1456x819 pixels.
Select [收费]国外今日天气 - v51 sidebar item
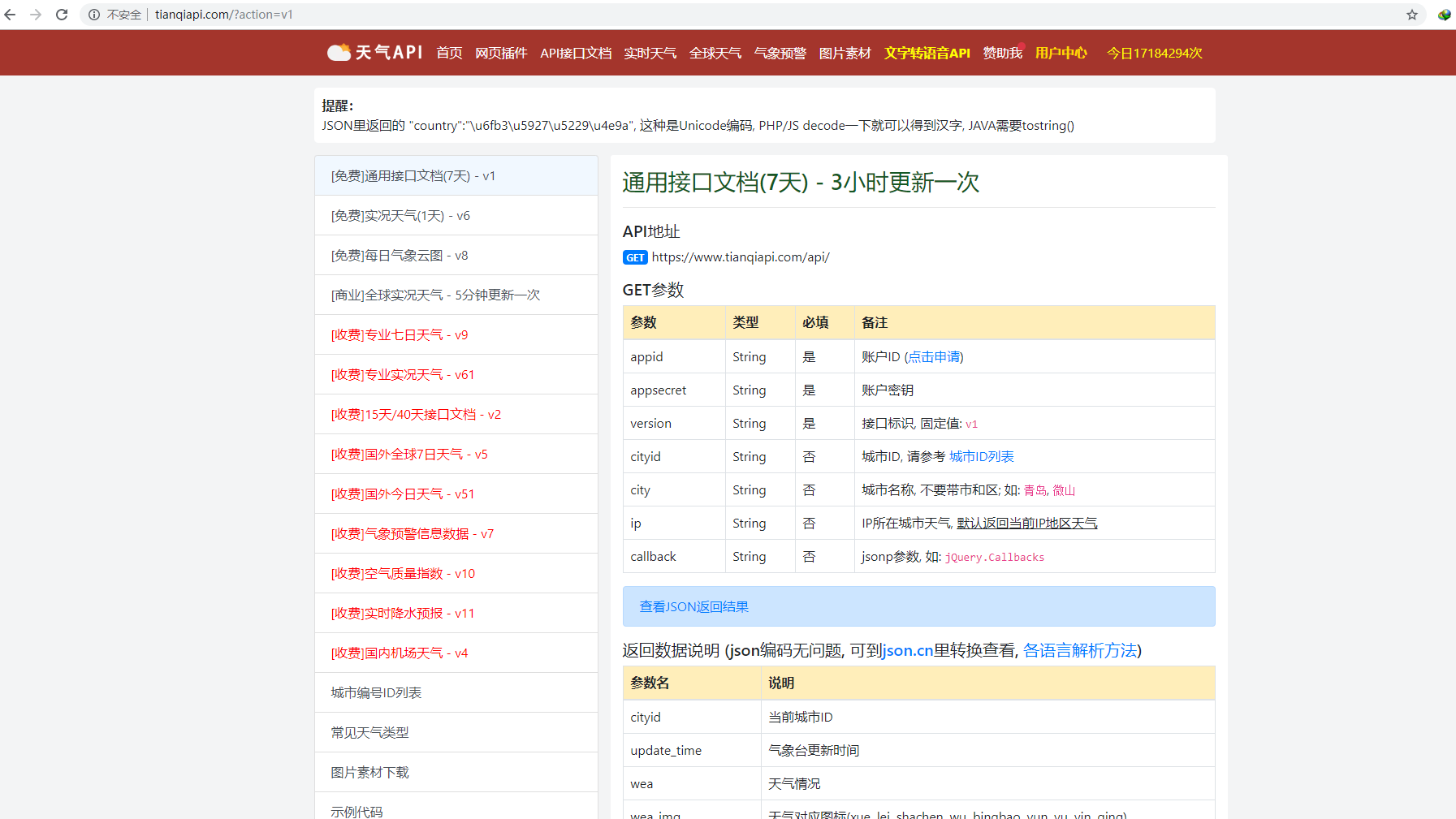click(x=456, y=494)
